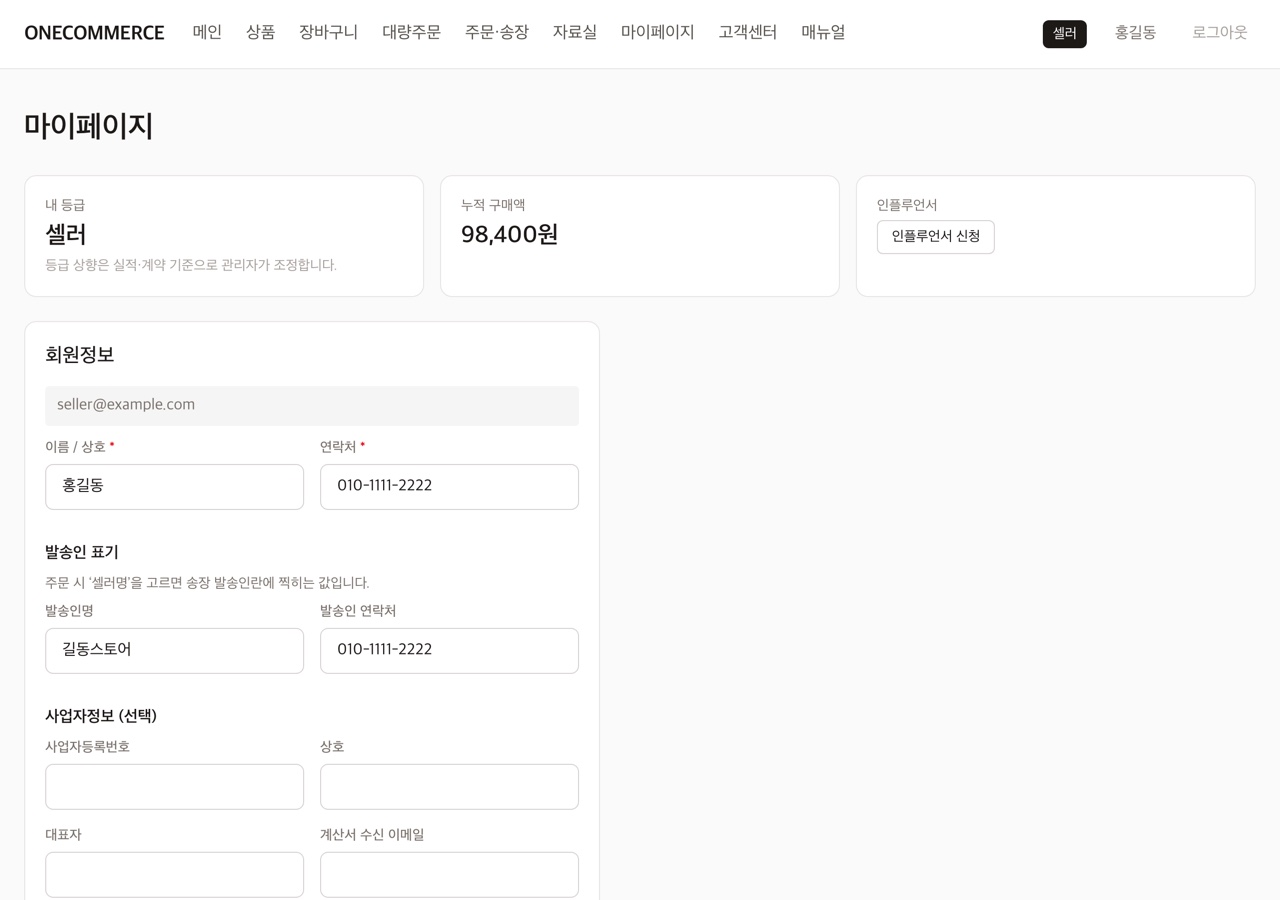Click the seller@example.com email field
Viewport: 1280px width, 900px height.
[x=312, y=405]
